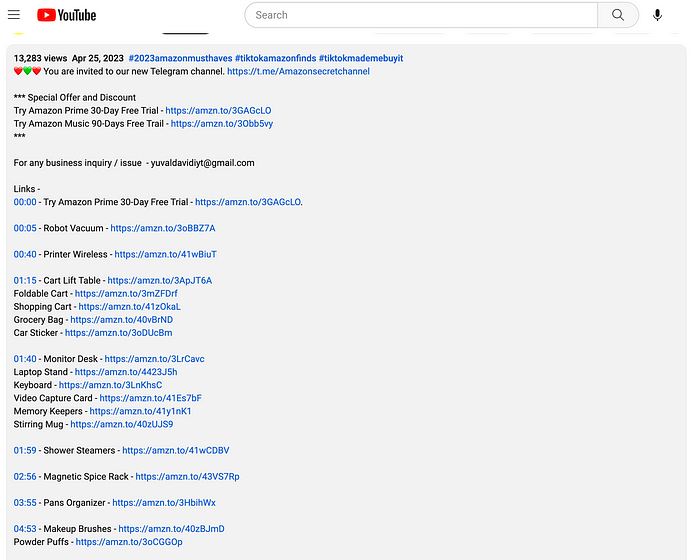Open the Shopping Cart link
The height and width of the screenshot is (560, 700).
(130, 307)
